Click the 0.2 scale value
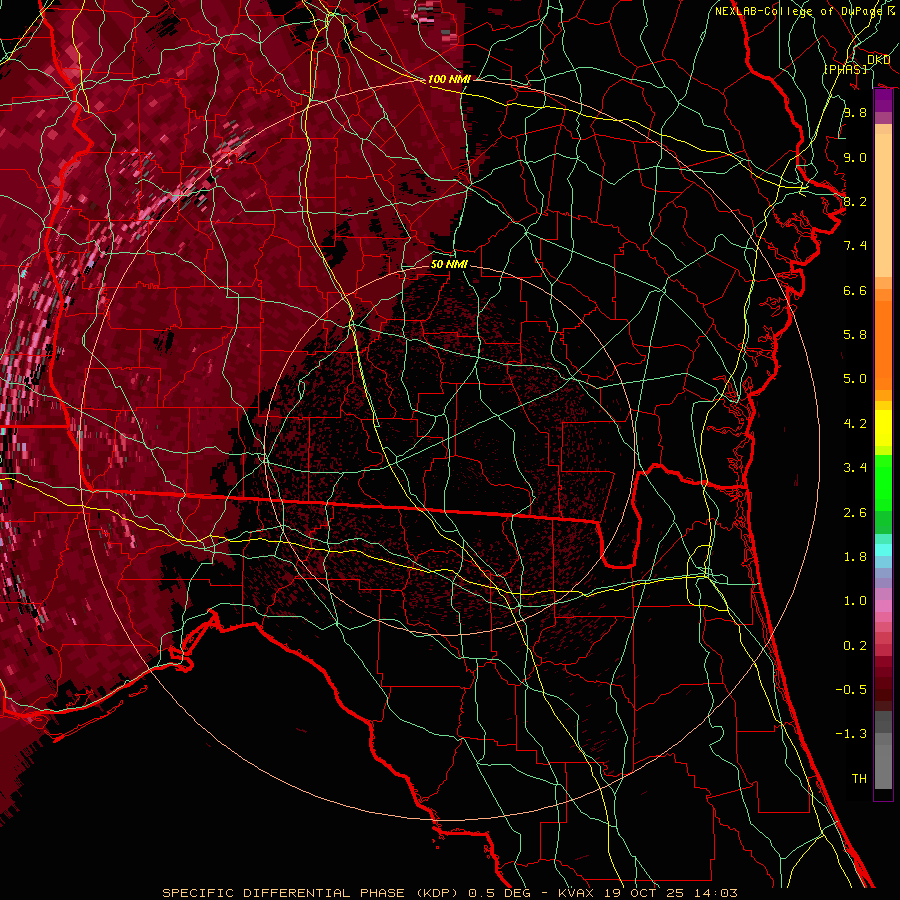This screenshot has width=900, height=900. point(855,646)
